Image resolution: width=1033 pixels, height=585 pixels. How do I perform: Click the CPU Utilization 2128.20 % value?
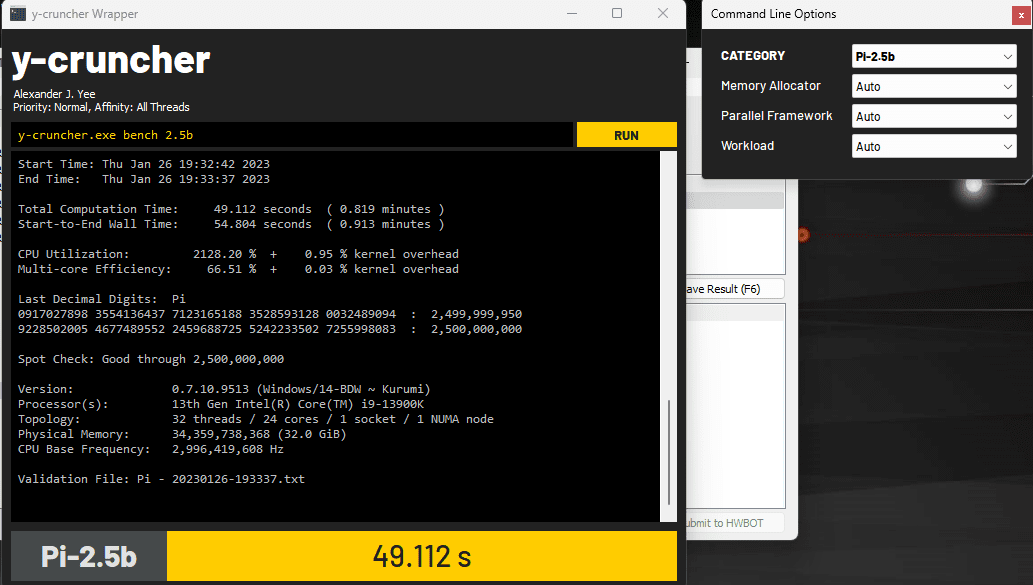coord(225,254)
